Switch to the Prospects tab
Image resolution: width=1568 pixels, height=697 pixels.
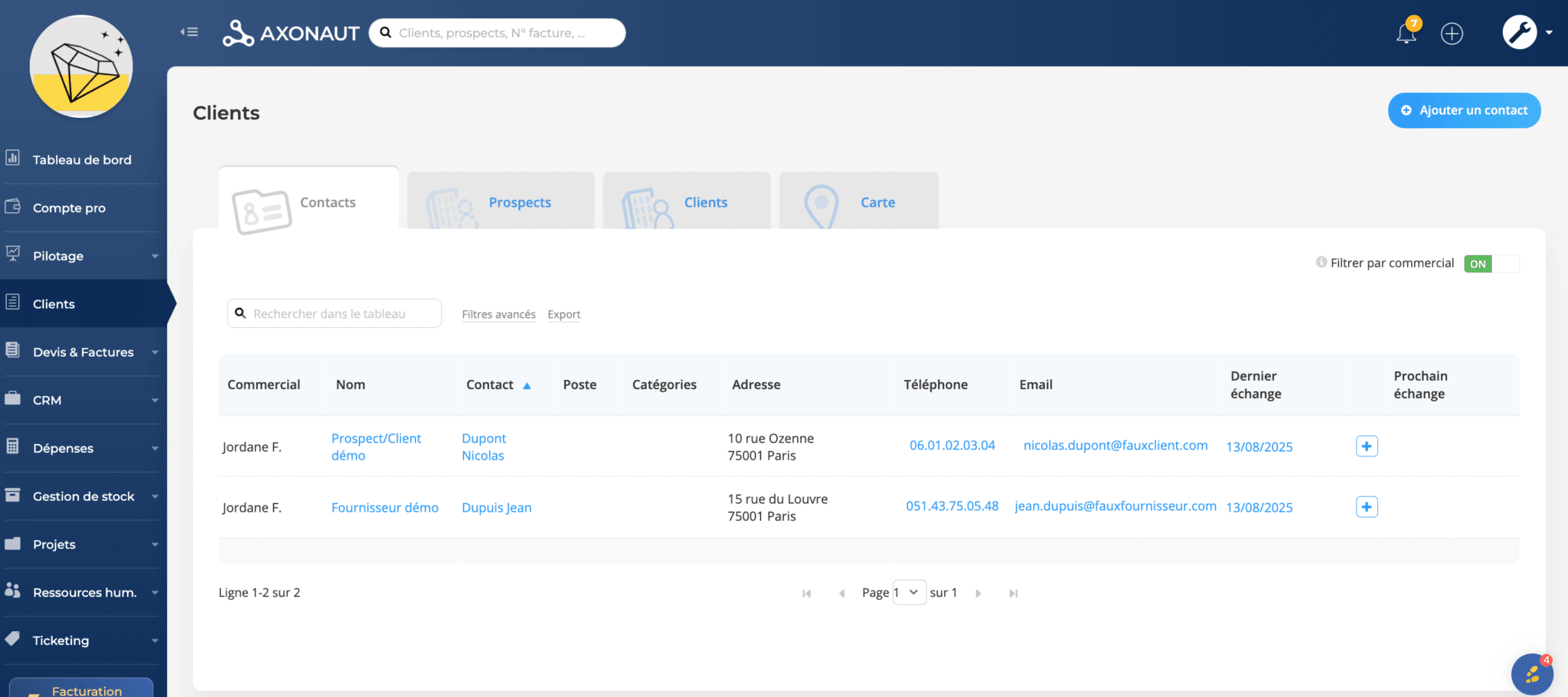(x=520, y=202)
